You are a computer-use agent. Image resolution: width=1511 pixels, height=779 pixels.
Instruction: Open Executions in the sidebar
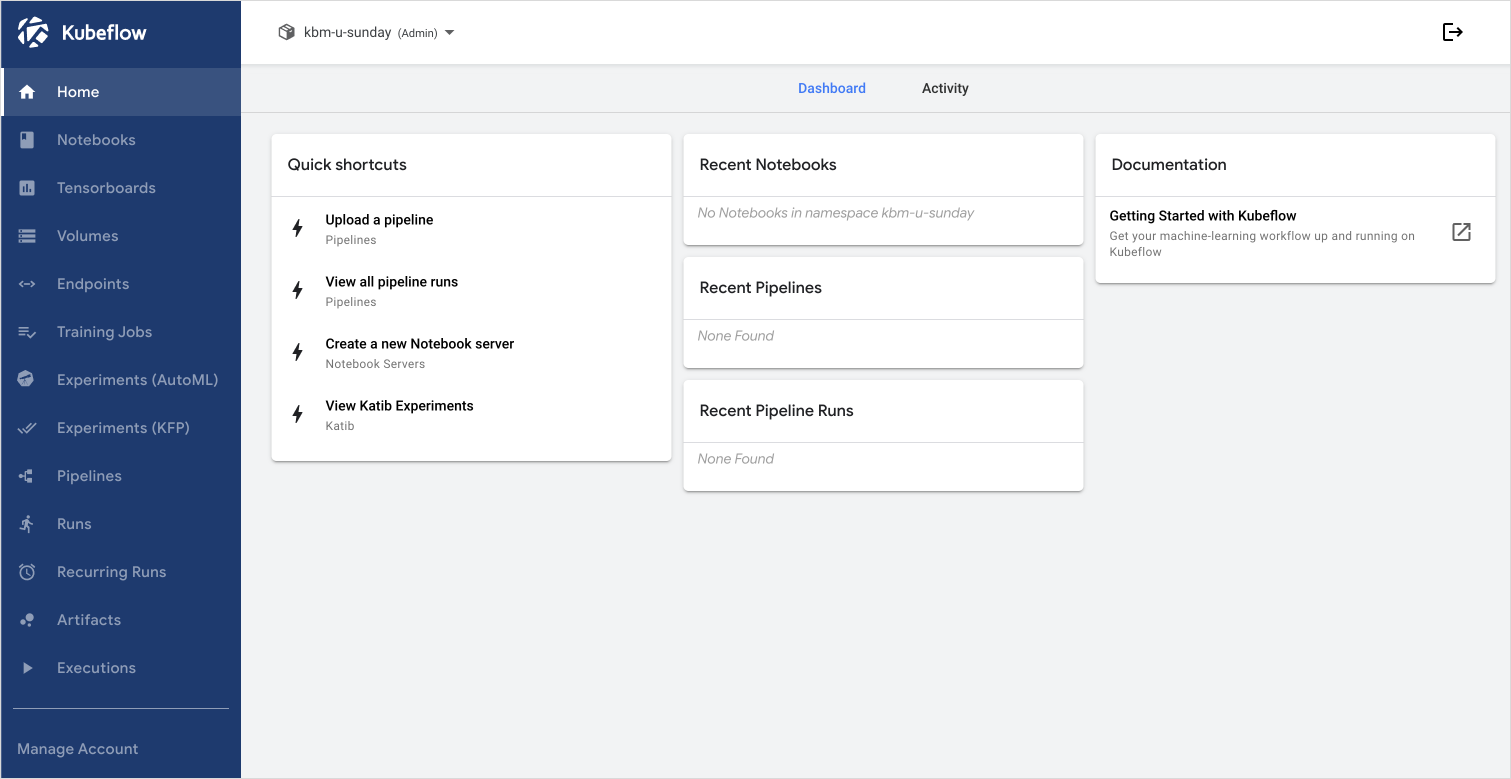tap(121, 668)
